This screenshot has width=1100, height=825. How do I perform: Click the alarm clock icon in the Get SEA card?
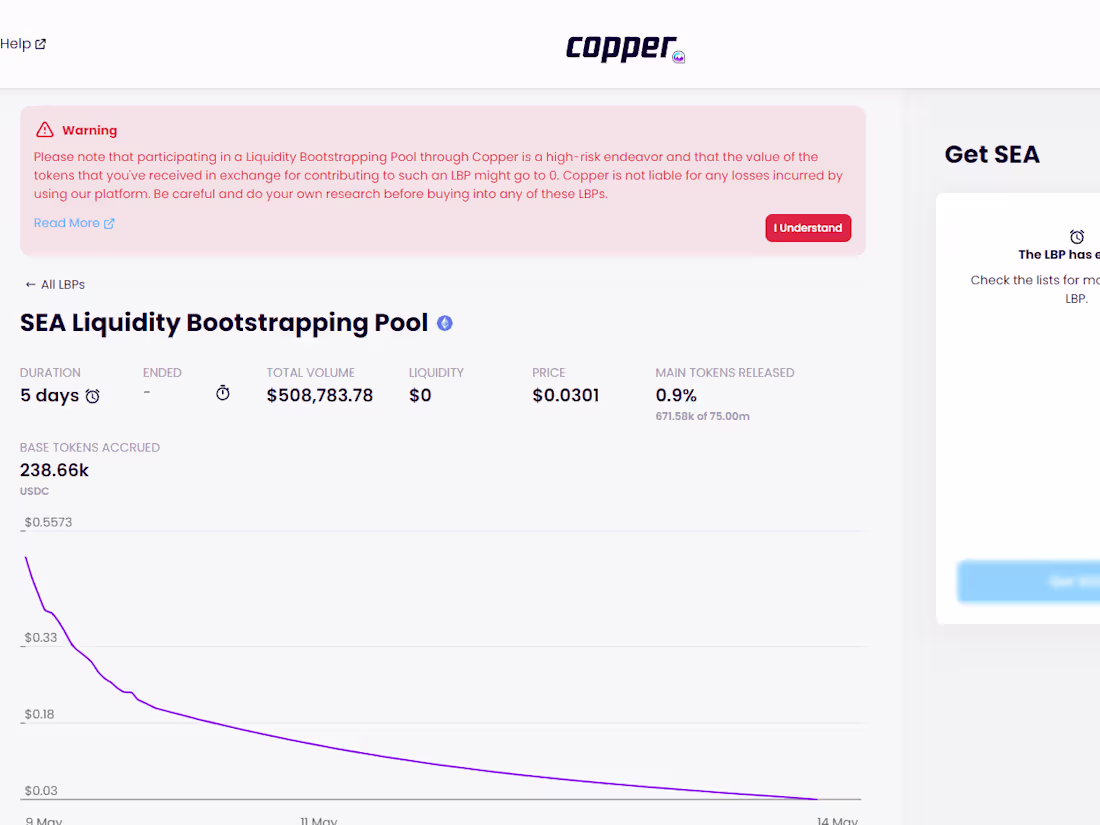point(1077,236)
